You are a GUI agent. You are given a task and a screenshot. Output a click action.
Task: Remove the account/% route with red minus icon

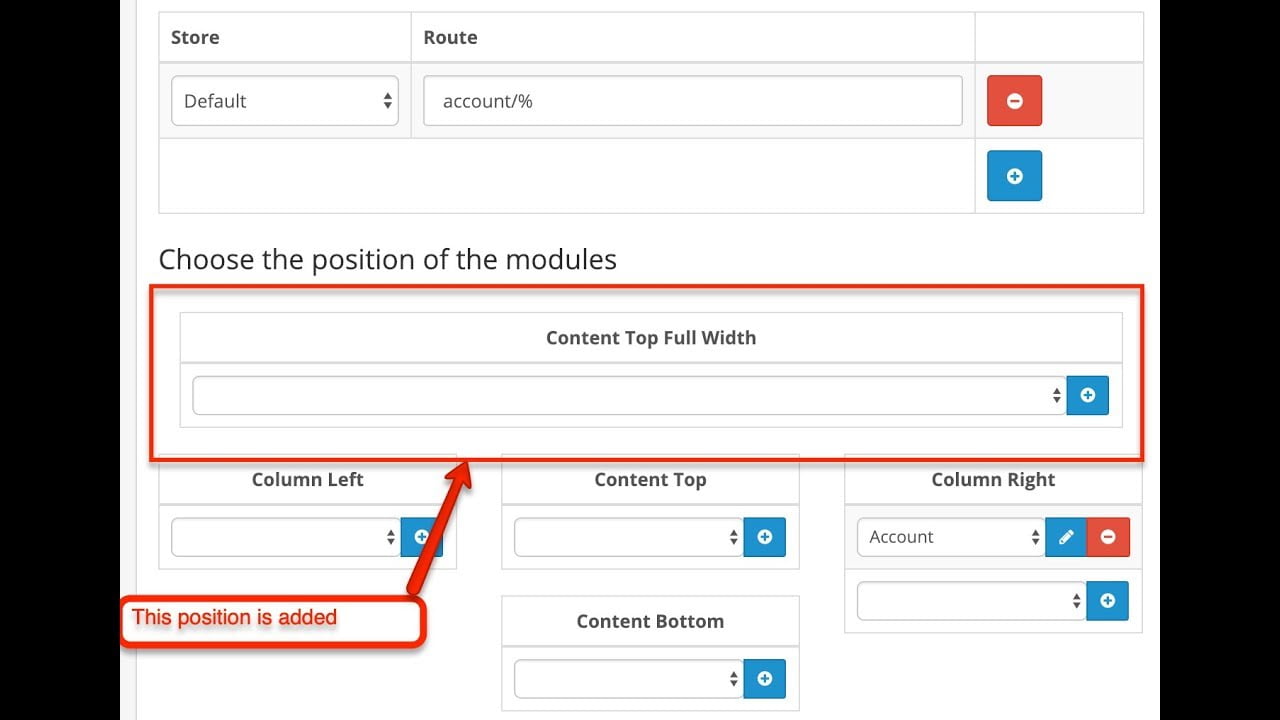1014,100
